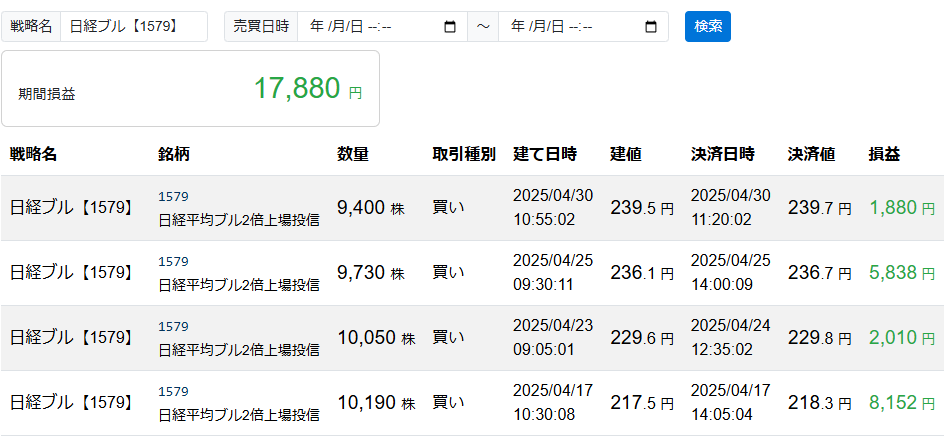This screenshot has height=439, width=945.
Task: Click profit value 8,152 円
Action: click(x=902, y=403)
